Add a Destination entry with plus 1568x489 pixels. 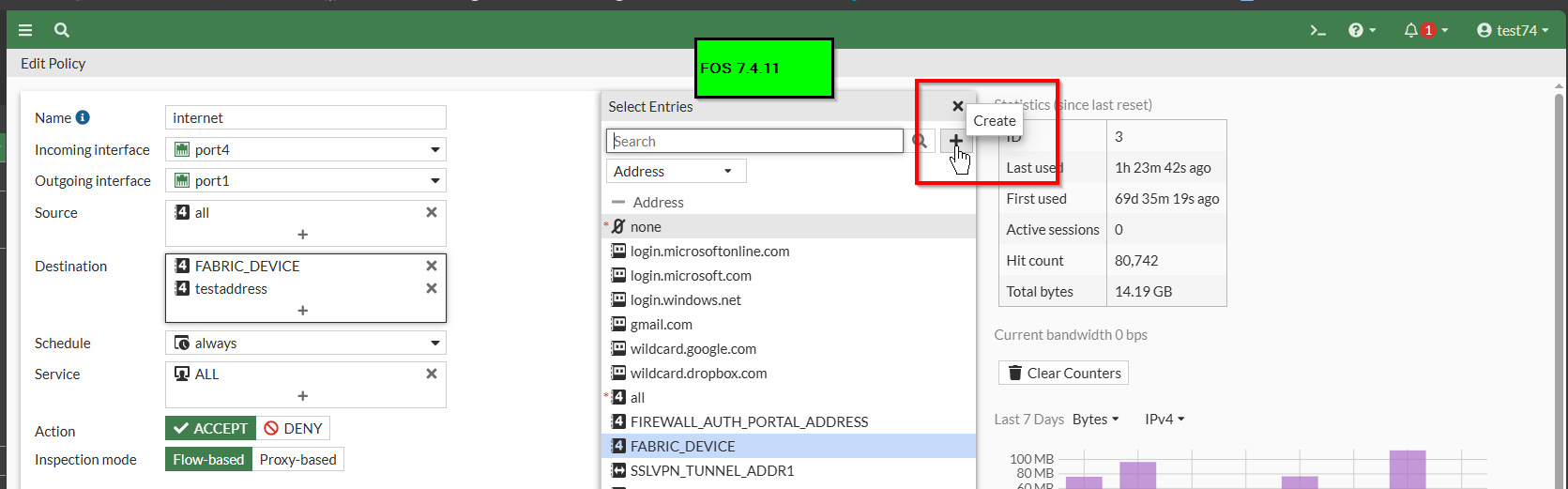pos(302,310)
